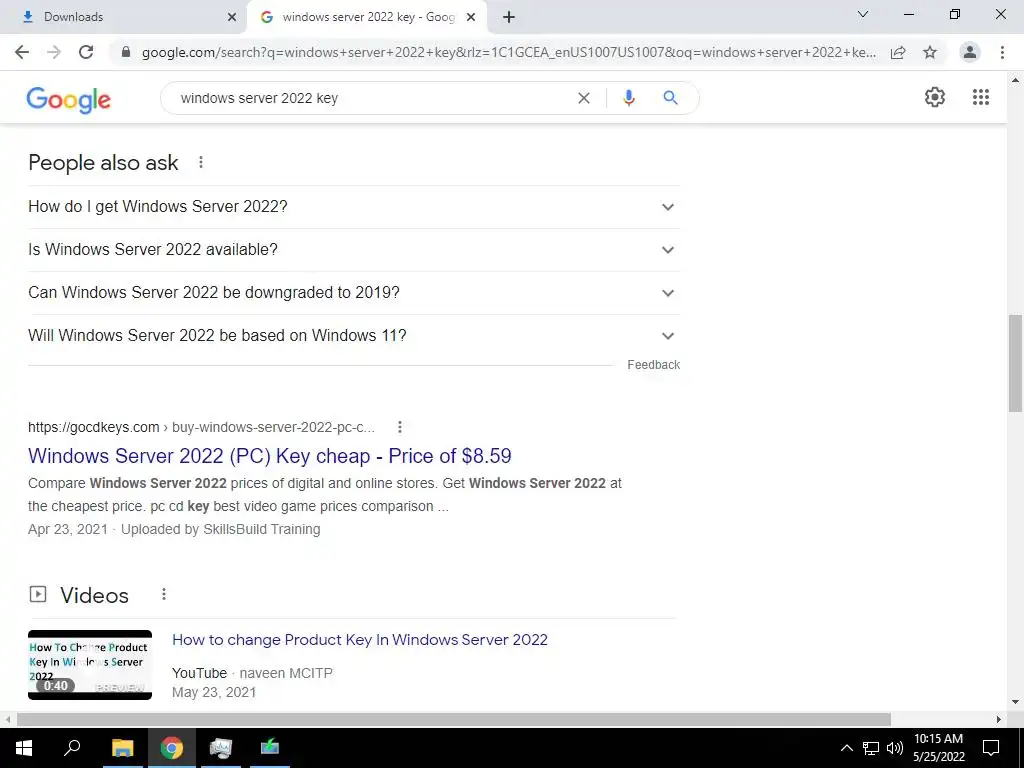Expand 'Can Windows Server 2022 be downgraded to 2019?'
Viewport: 1024px width, 768px height.
[354, 293]
